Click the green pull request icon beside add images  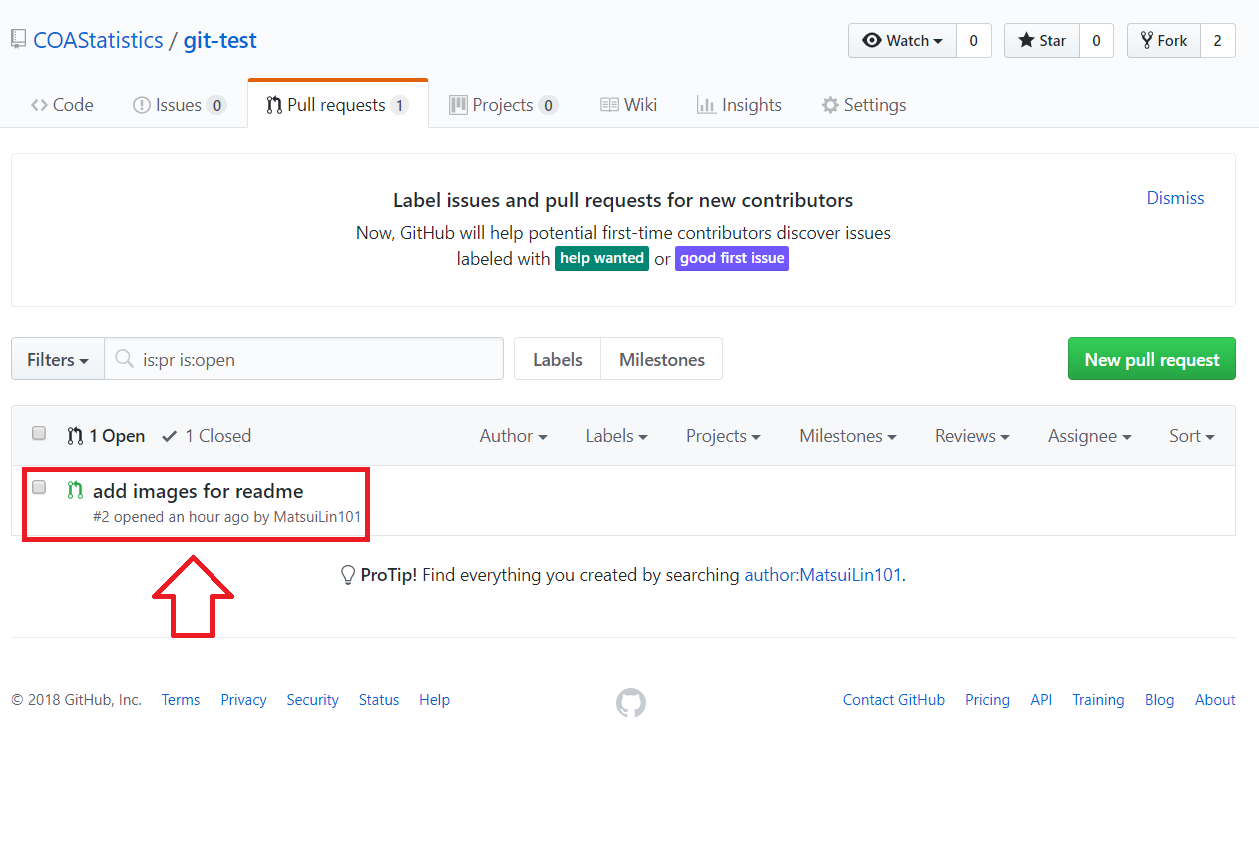tap(75, 490)
